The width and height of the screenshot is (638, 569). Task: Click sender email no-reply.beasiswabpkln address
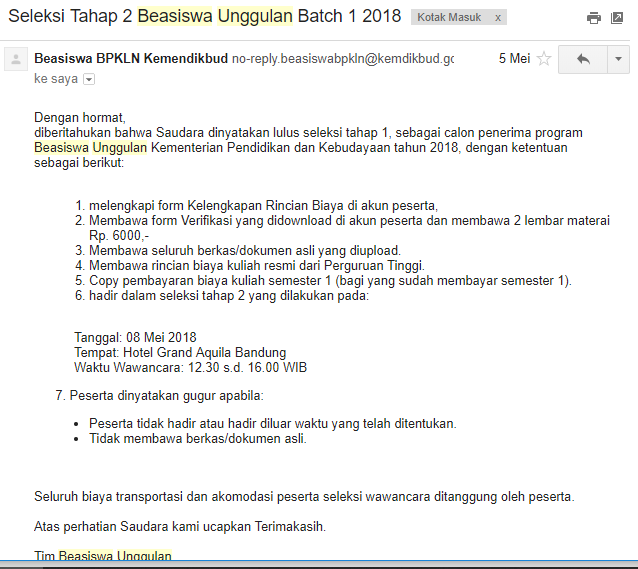point(343,59)
